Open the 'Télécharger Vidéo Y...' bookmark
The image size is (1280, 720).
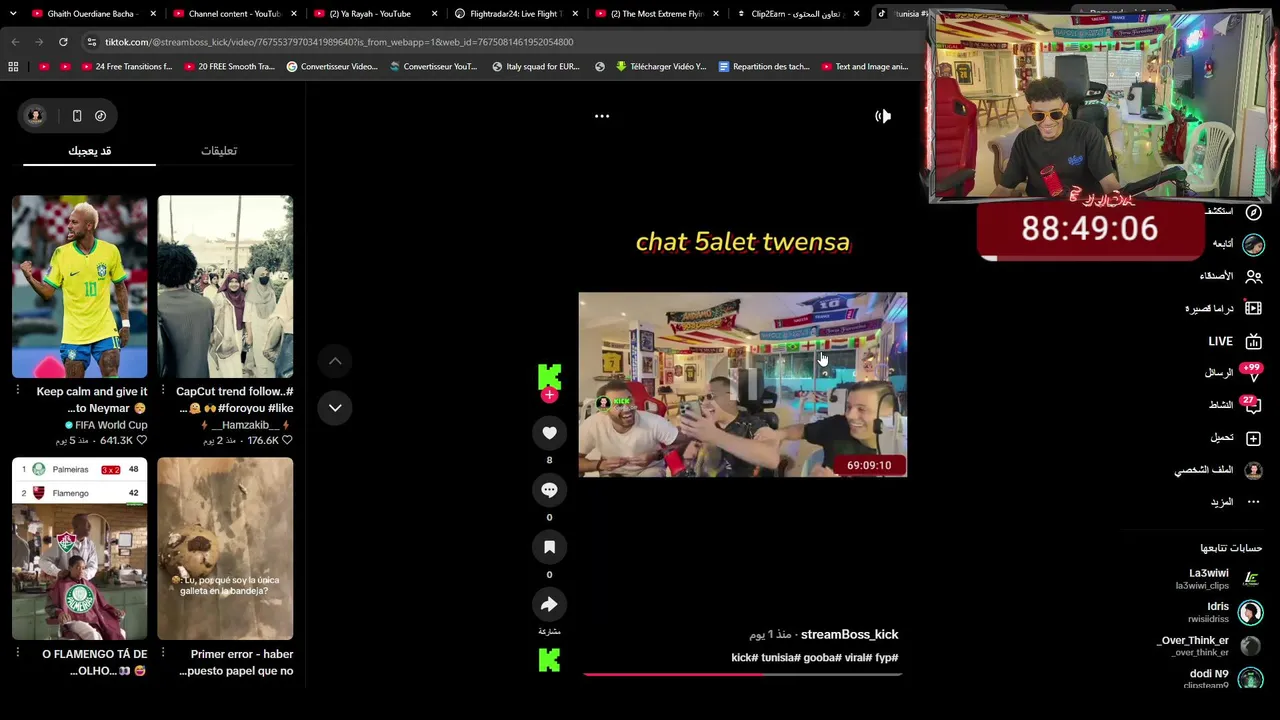coord(660,67)
